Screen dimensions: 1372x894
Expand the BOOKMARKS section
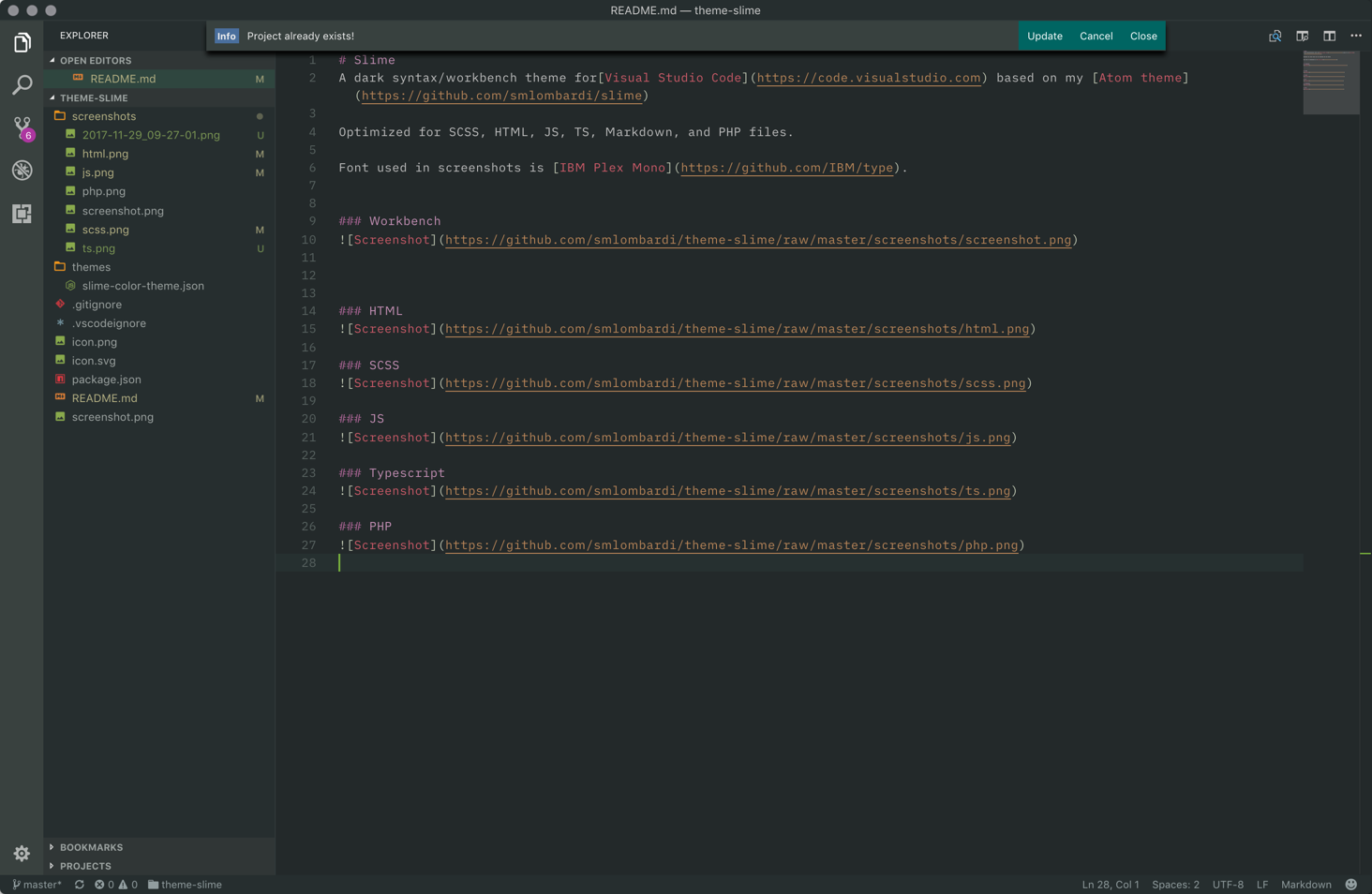coord(93,846)
